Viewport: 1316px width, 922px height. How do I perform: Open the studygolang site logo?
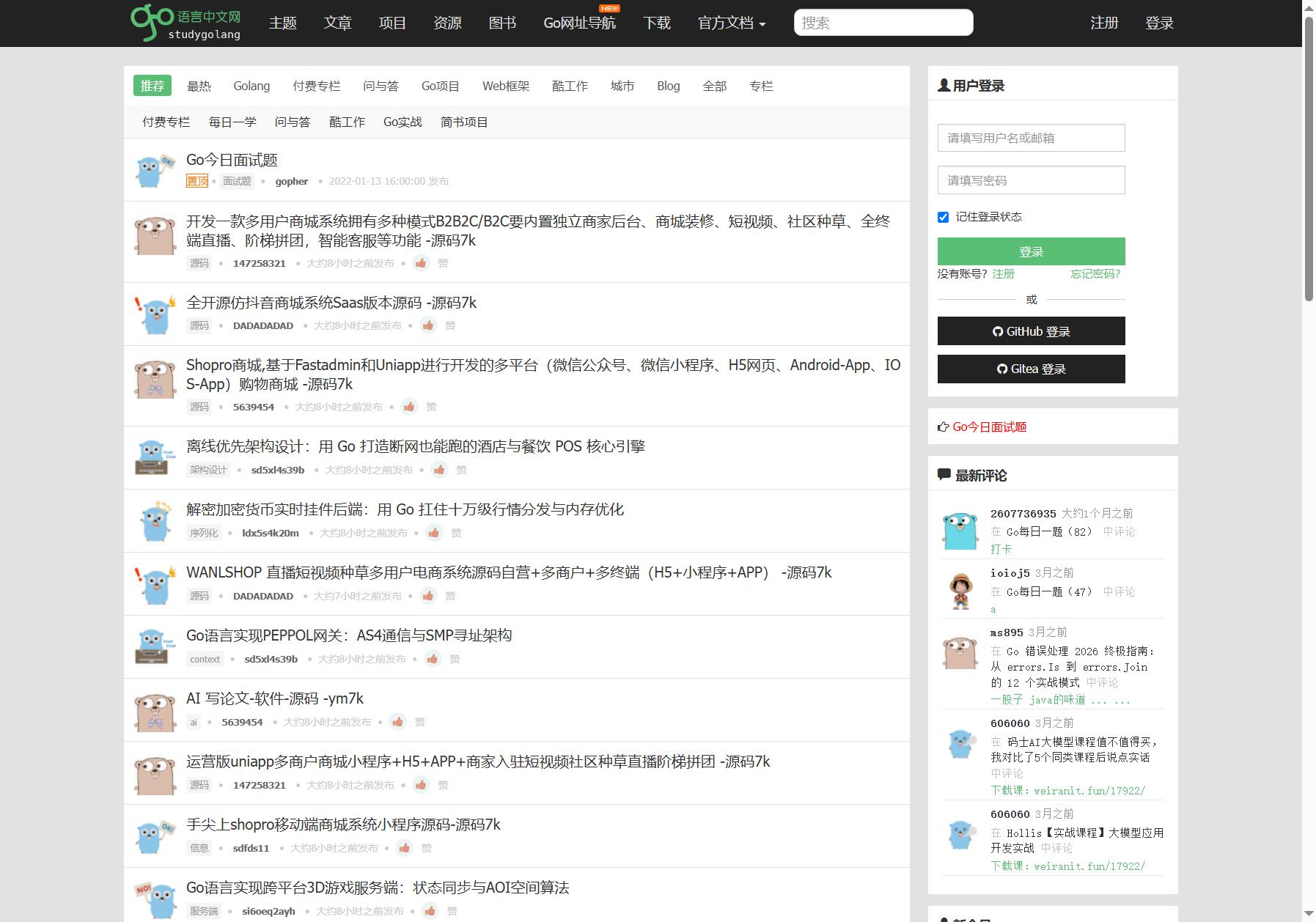(x=186, y=23)
